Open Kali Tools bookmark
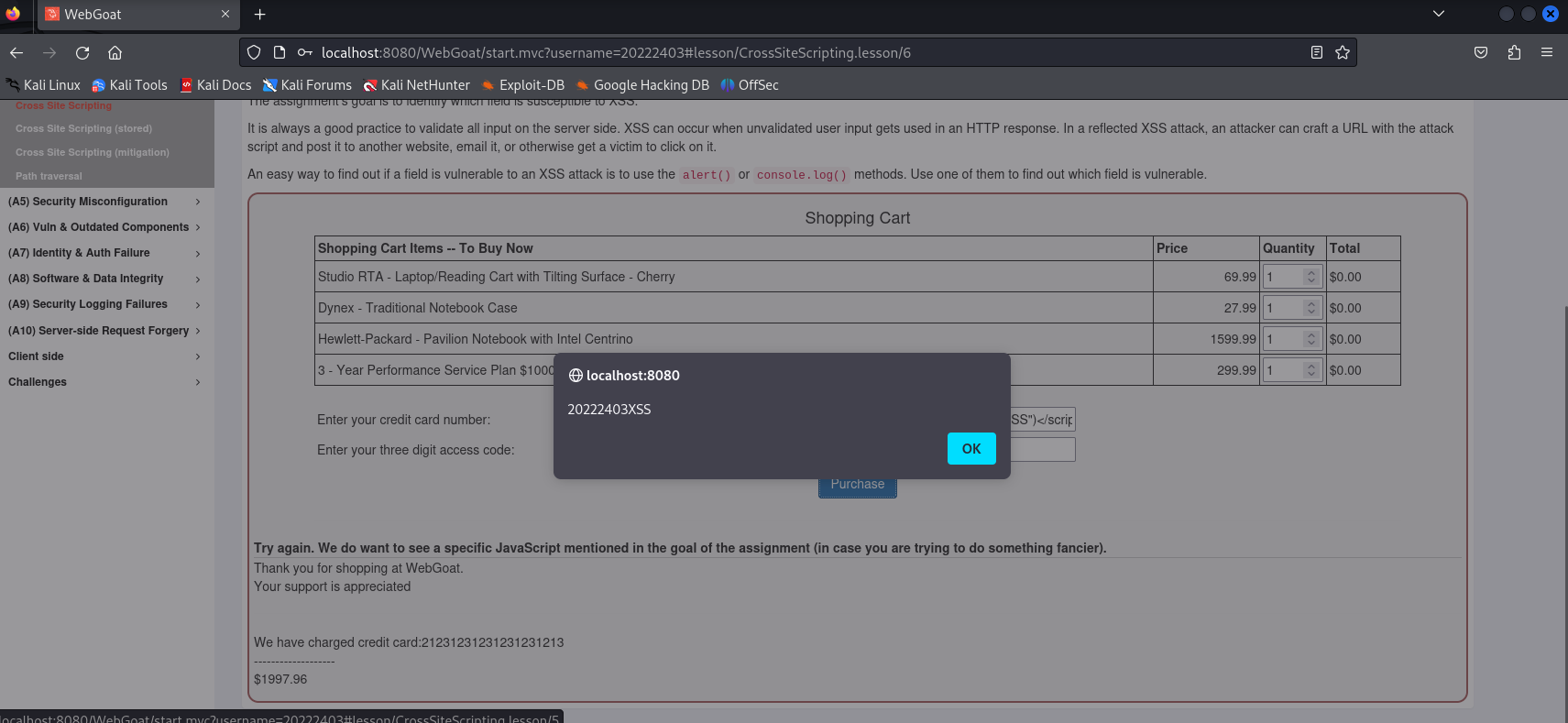1568x723 pixels. click(129, 85)
